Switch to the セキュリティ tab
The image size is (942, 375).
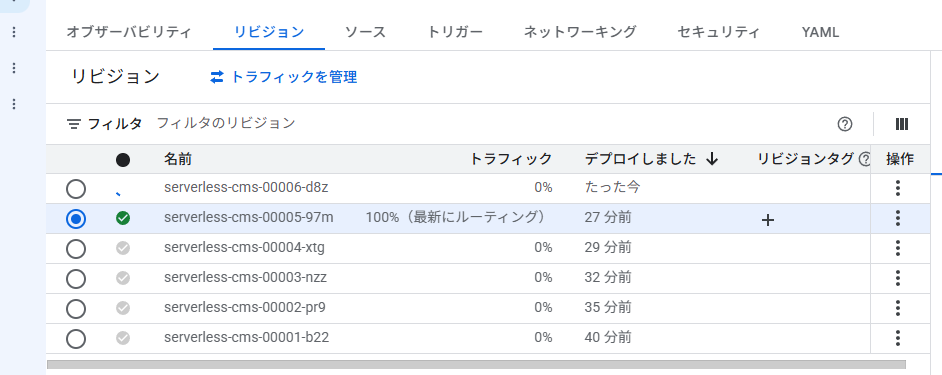pyautogui.click(x=719, y=32)
